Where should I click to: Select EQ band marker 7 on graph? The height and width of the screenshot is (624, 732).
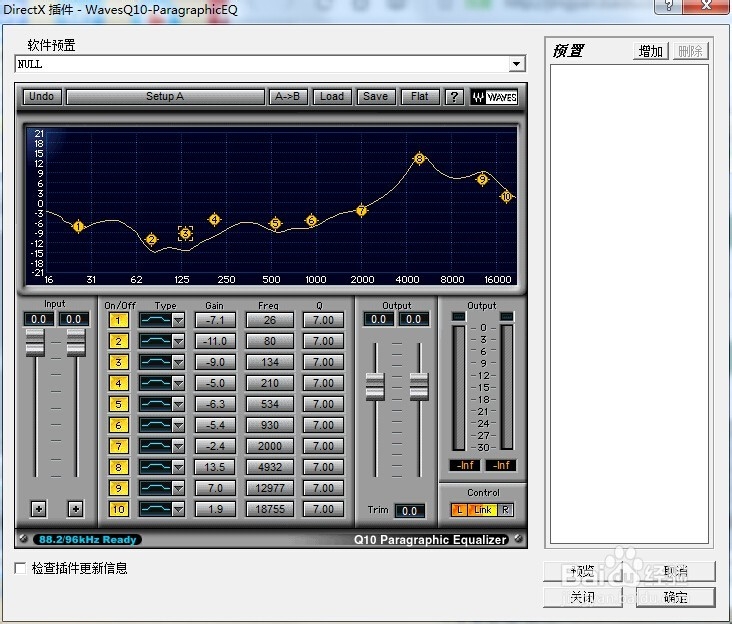(x=361, y=210)
